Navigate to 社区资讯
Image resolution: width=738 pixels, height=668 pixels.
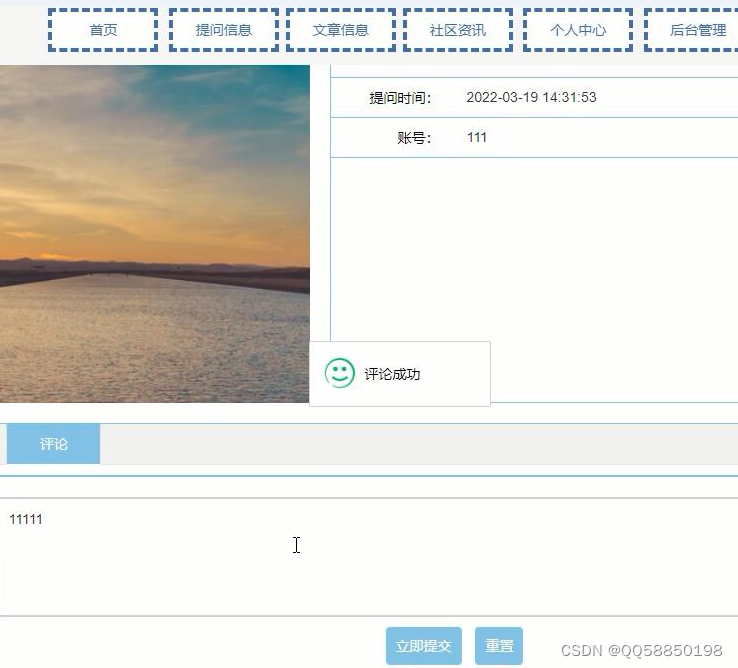click(458, 30)
